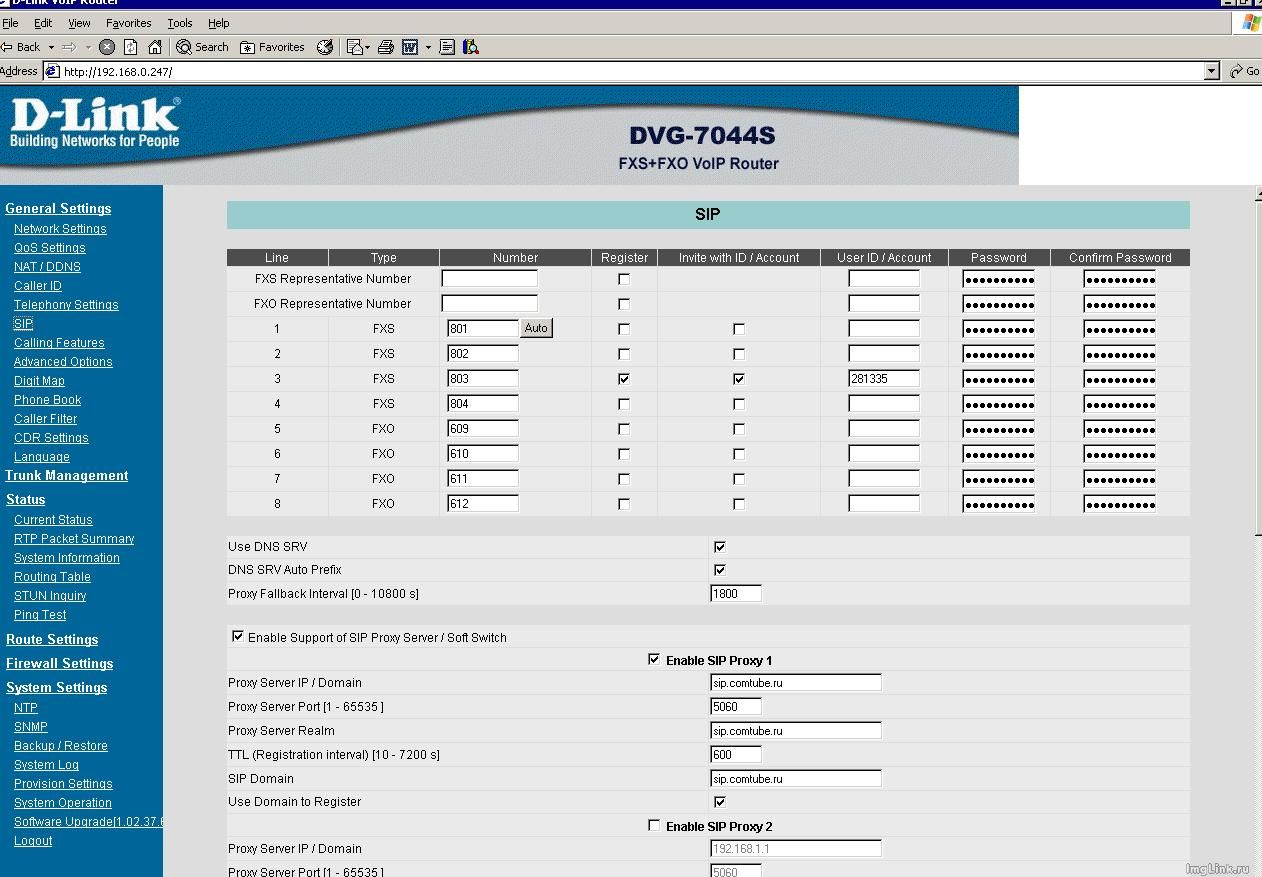The image size is (1262, 877).
Task: Open the STUN Inquiry link
Action: [50, 596]
